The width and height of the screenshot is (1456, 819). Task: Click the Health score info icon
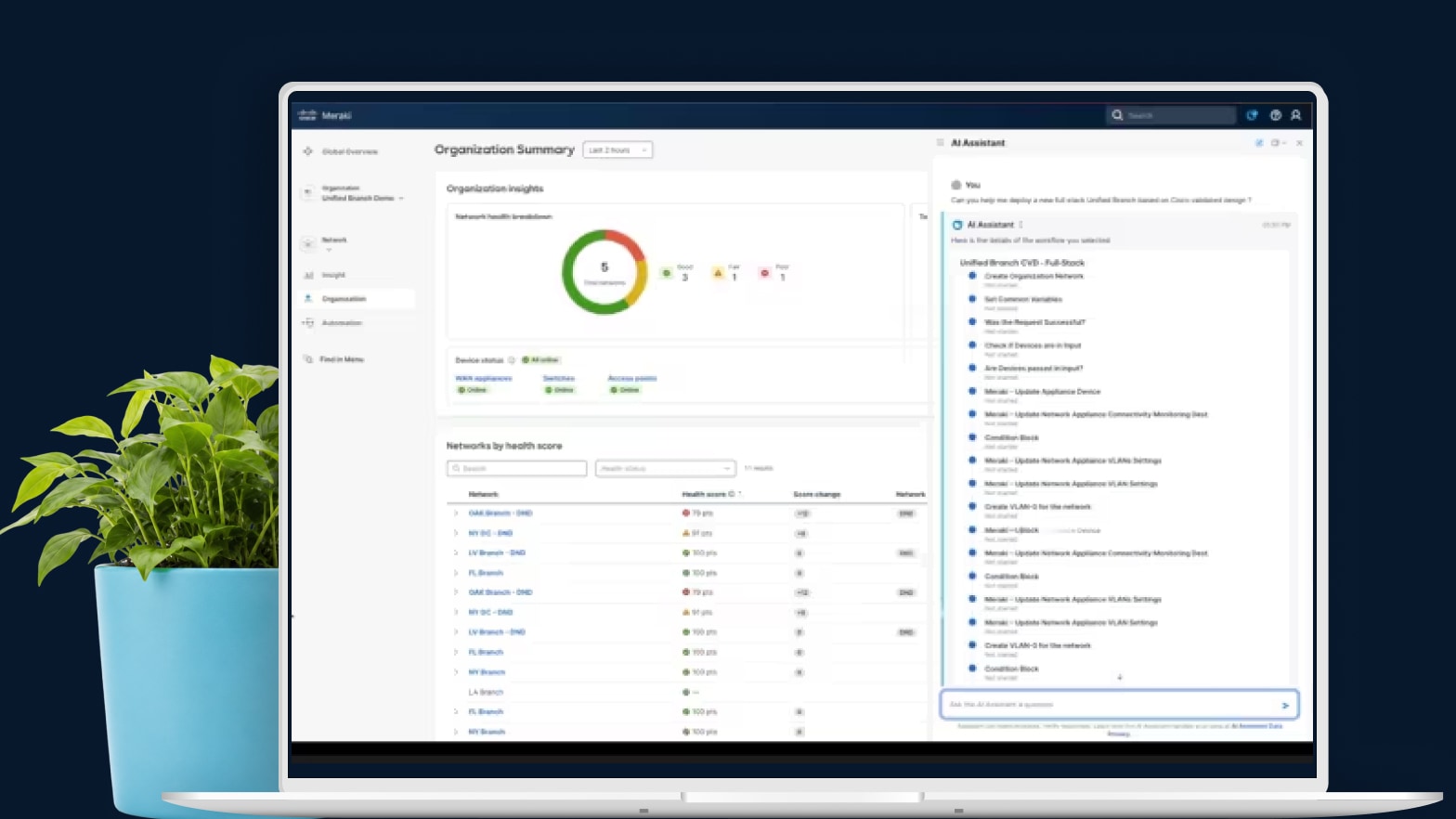(x=732, y=494)
